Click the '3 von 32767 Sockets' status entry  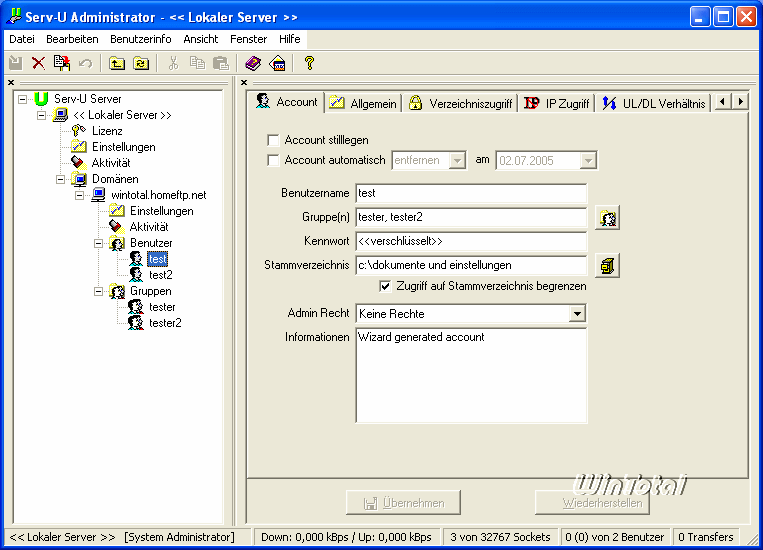pyautogui.click(x=500, y=537)
